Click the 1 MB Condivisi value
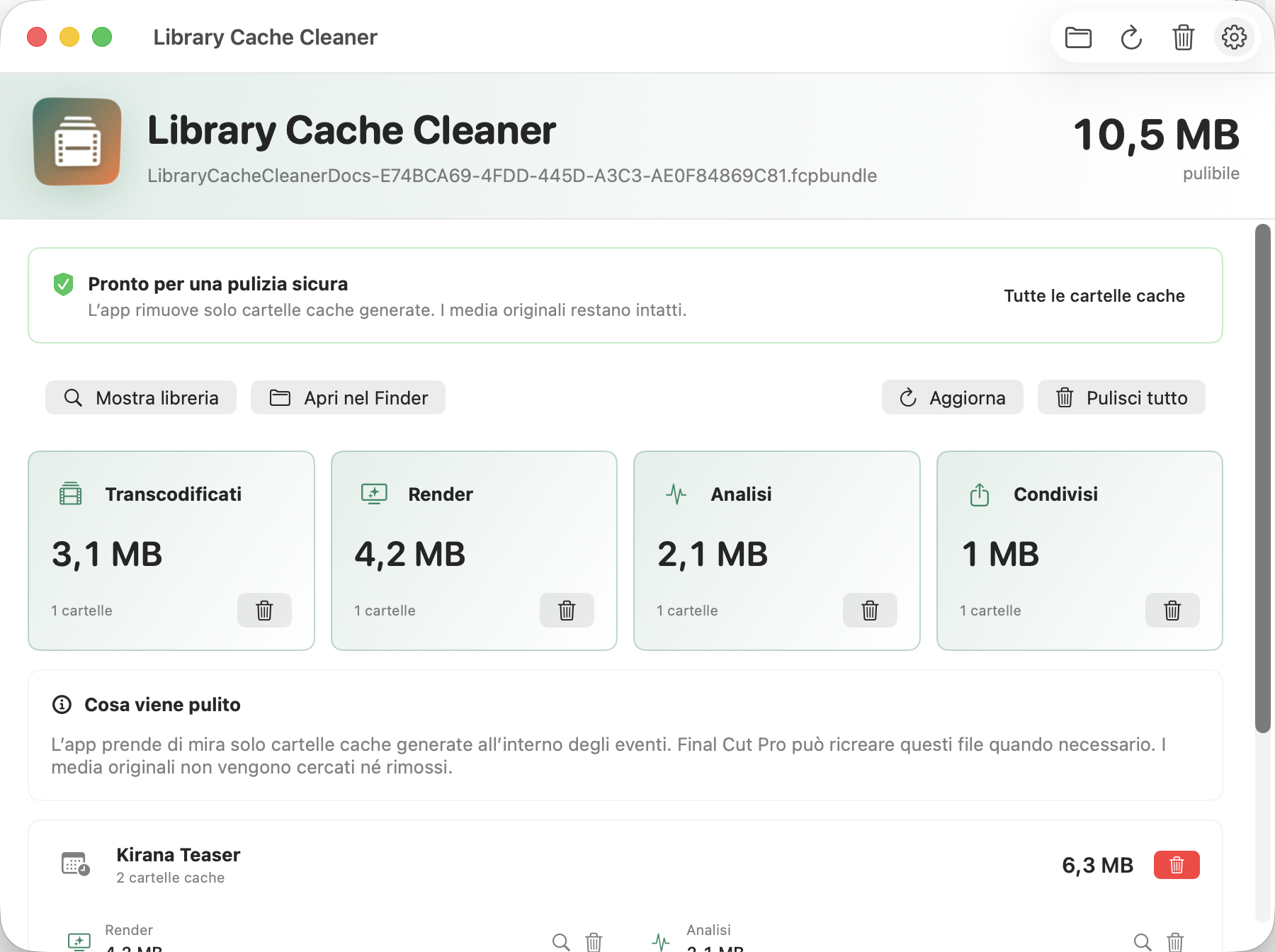 point(1000,554)
